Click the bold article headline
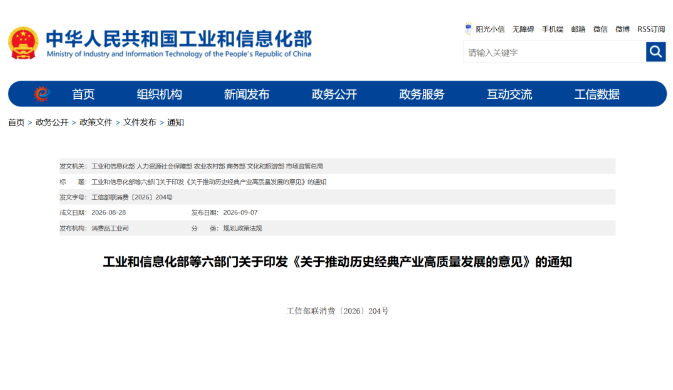Image resolution: width=673 pixels, height=390 pixels. [x=337, y=262]
